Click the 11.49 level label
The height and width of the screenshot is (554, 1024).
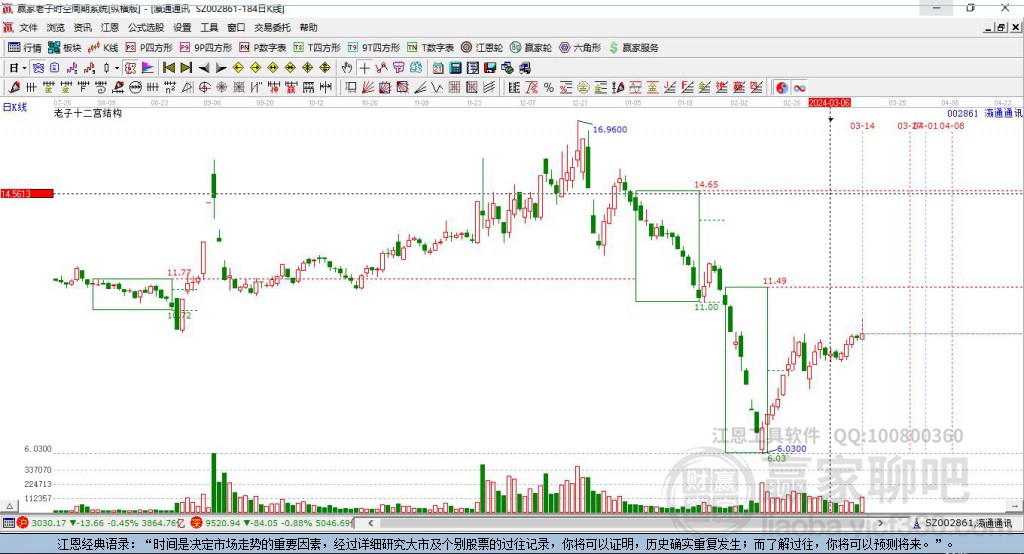click(775, 281)
